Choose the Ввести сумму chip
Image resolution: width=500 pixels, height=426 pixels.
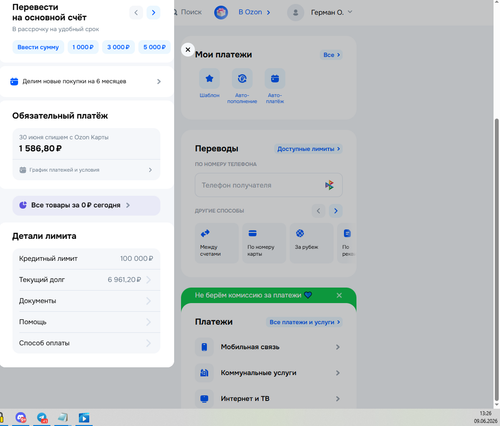pos(38,47)
